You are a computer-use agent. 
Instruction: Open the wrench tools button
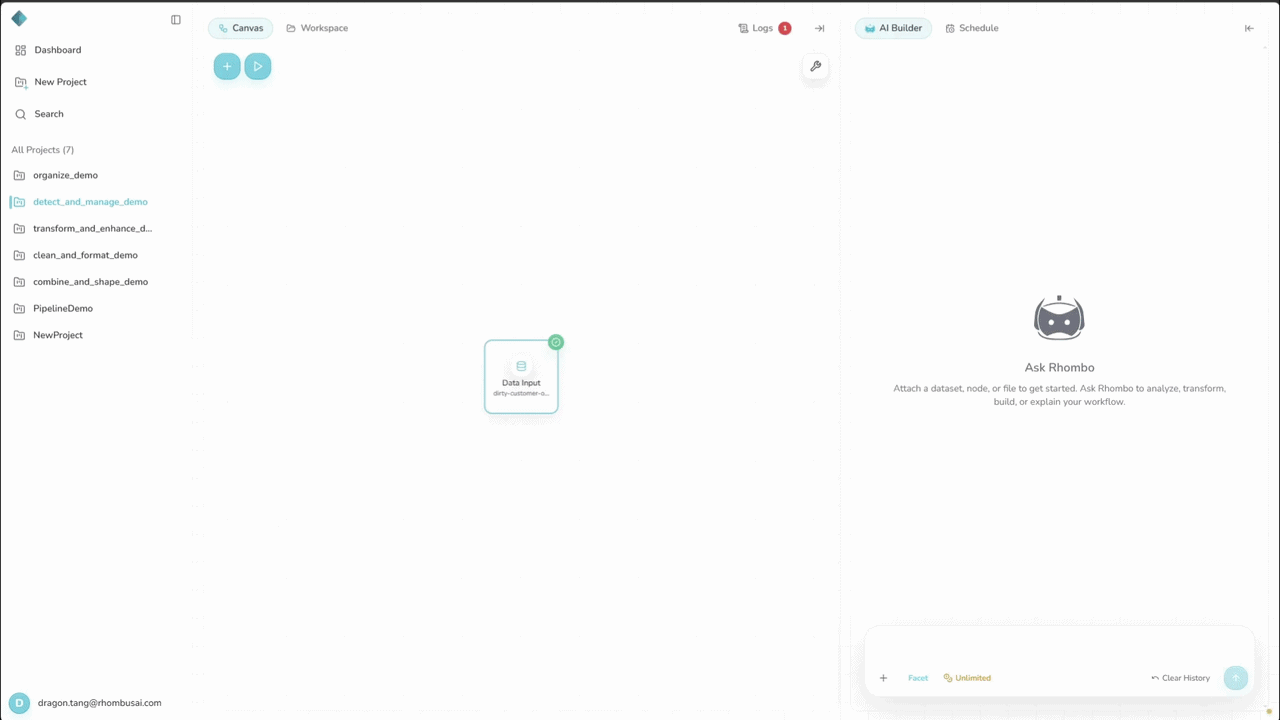point(816,67)
